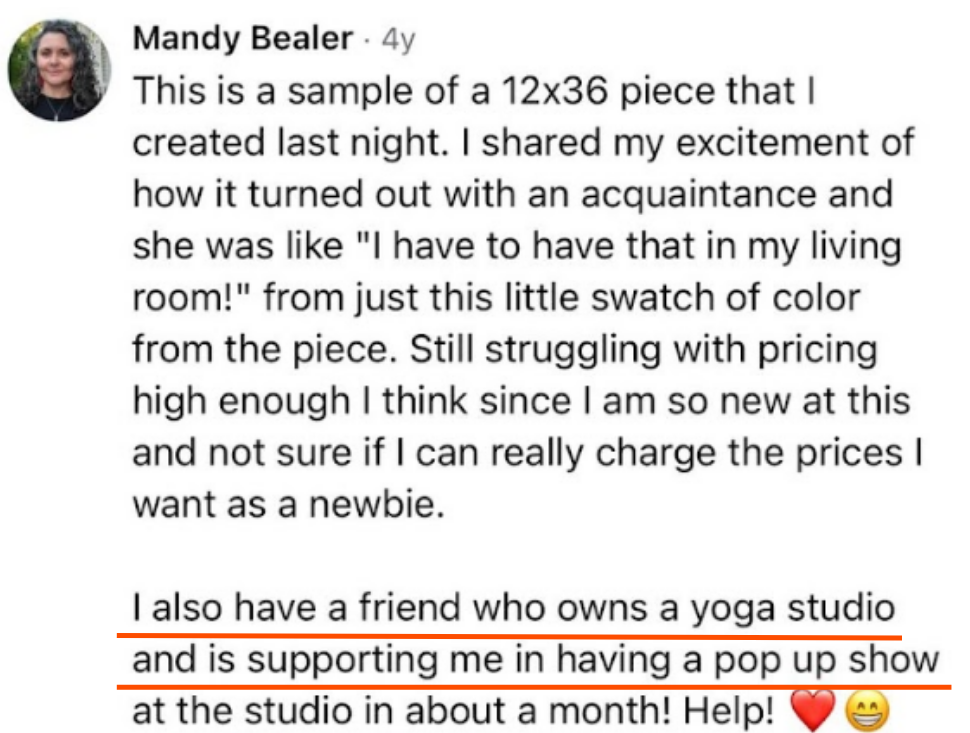
Task: Click the grinning face emoji
Action: (x=867, y=711)
